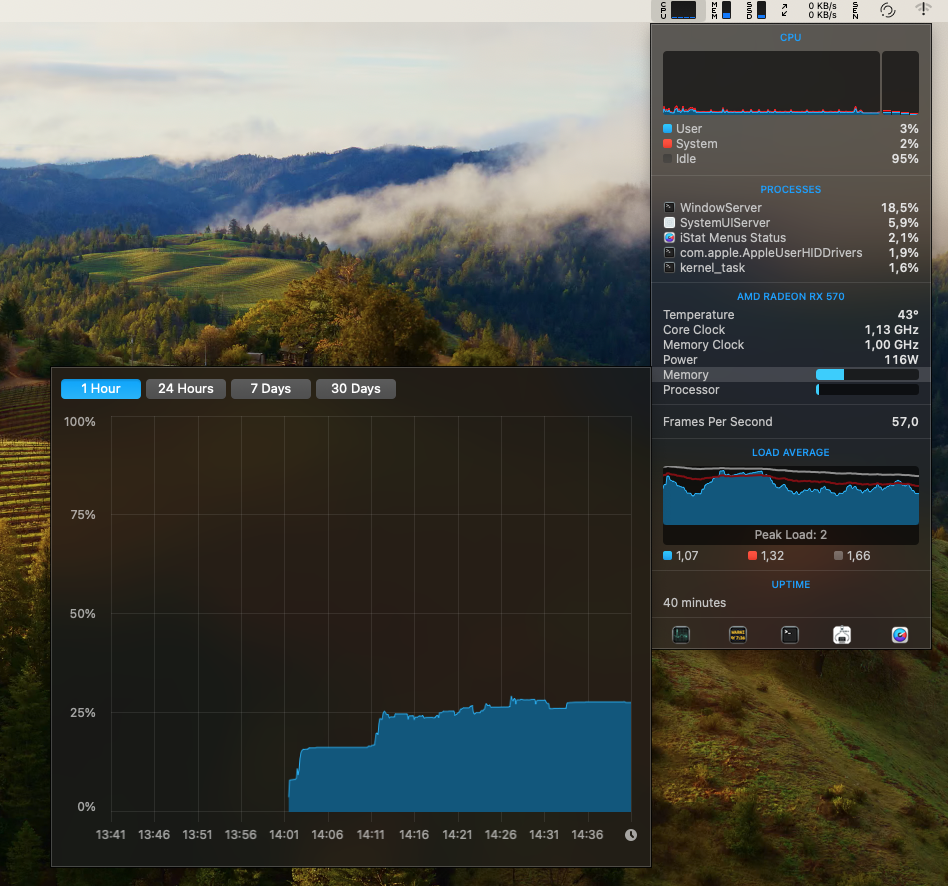Screen dimensions: 948x886
Task: Open the SSD disk menu bar item
Action: click(756, 10)
